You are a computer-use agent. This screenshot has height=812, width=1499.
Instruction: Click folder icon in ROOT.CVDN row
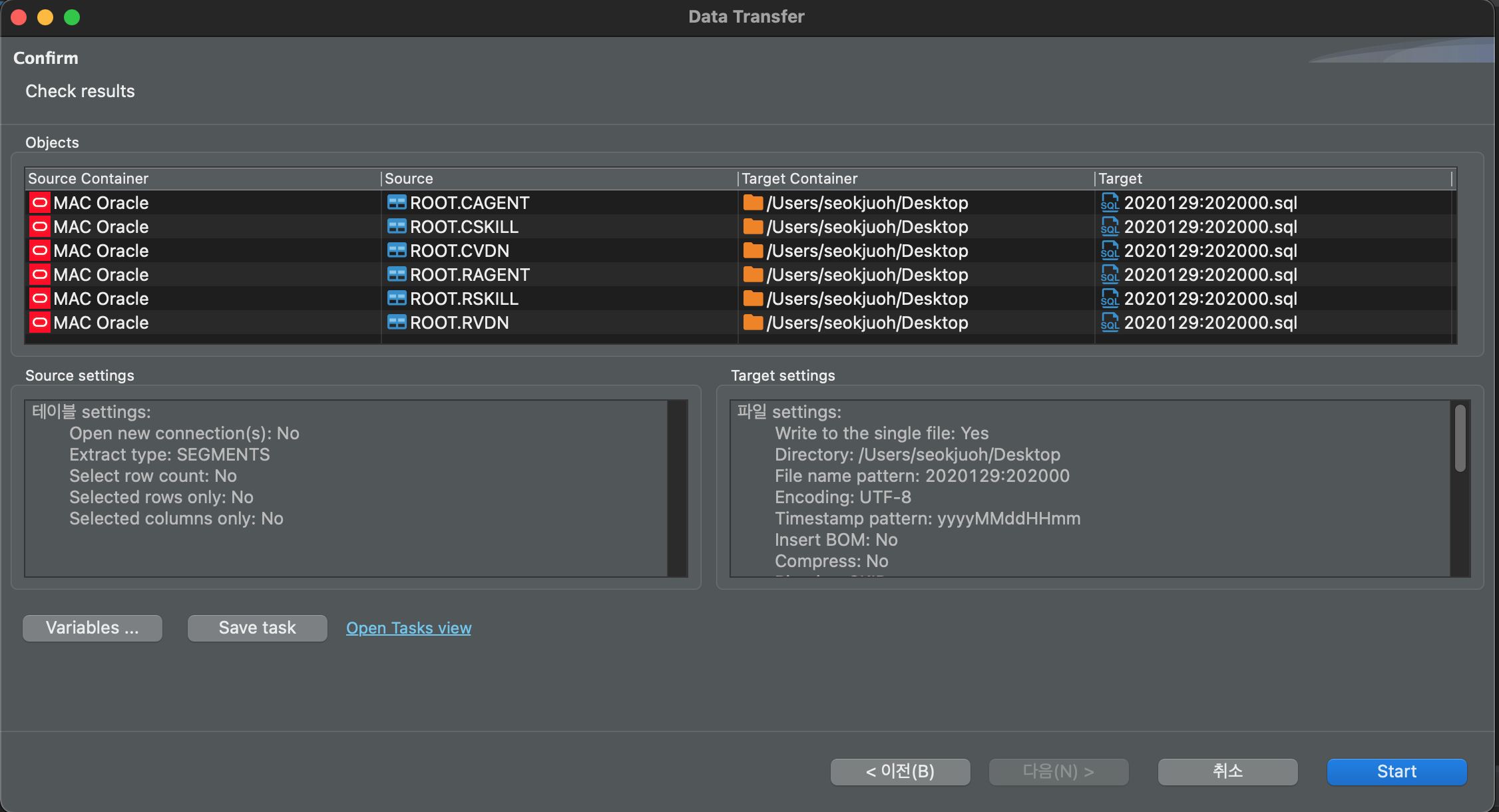click(753, 251)
